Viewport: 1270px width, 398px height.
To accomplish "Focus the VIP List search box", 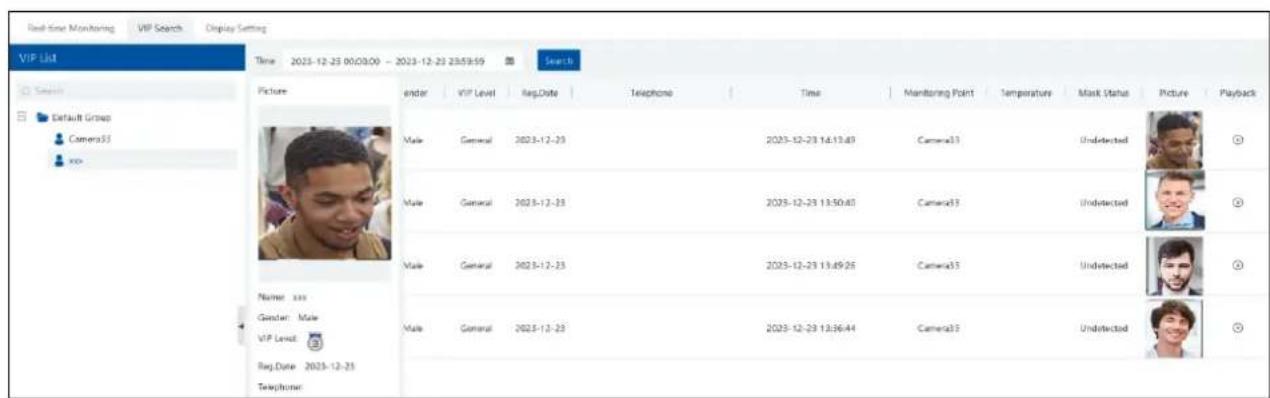I will coord(122,92).
